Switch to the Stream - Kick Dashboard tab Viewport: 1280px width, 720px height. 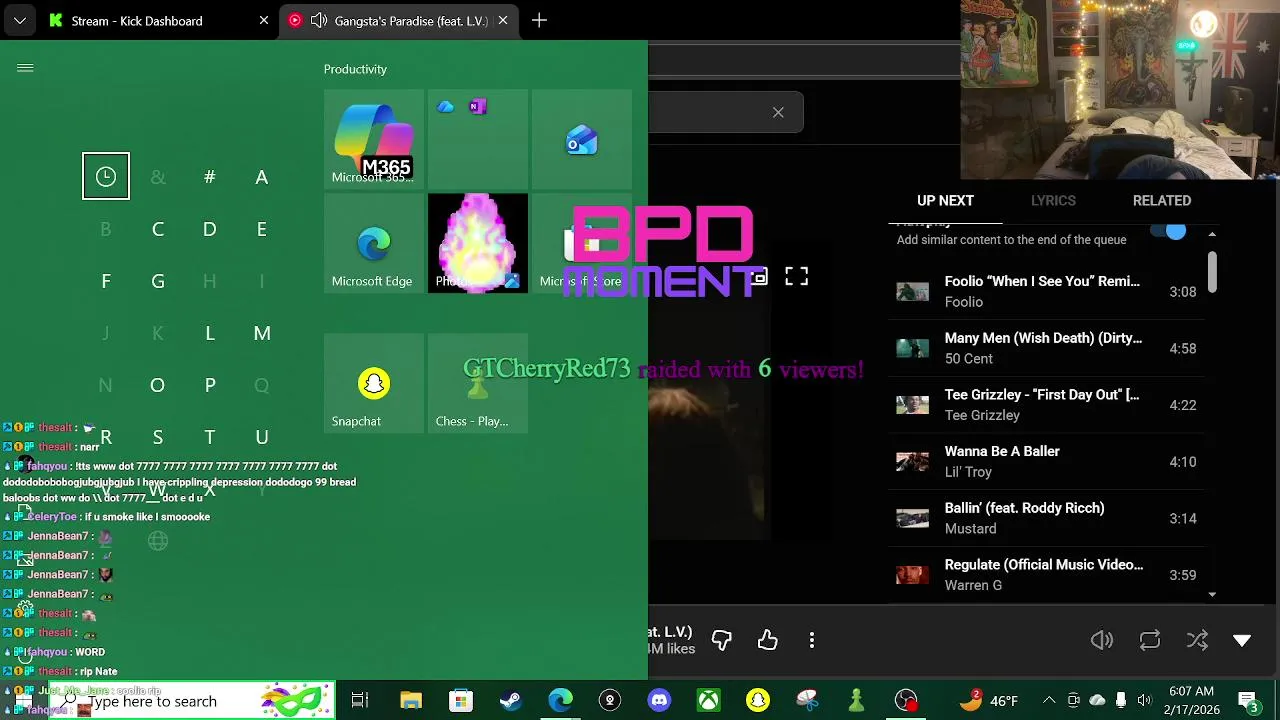[160, 20]
